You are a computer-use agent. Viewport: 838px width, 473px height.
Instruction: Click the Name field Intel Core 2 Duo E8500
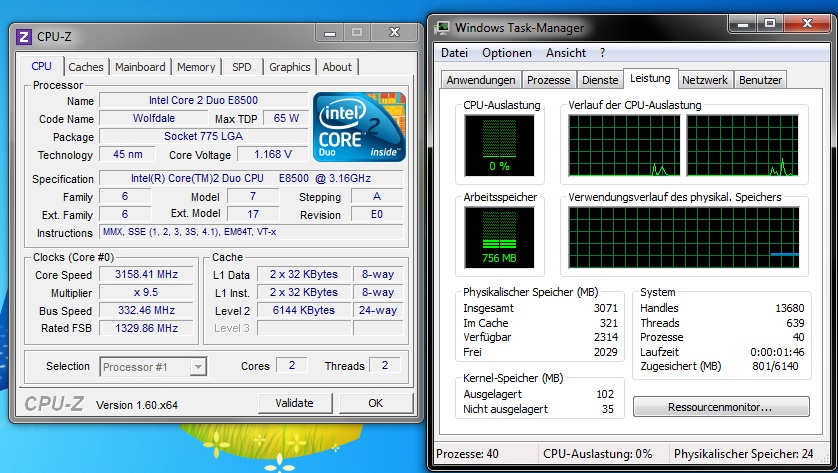click(204, 100)
